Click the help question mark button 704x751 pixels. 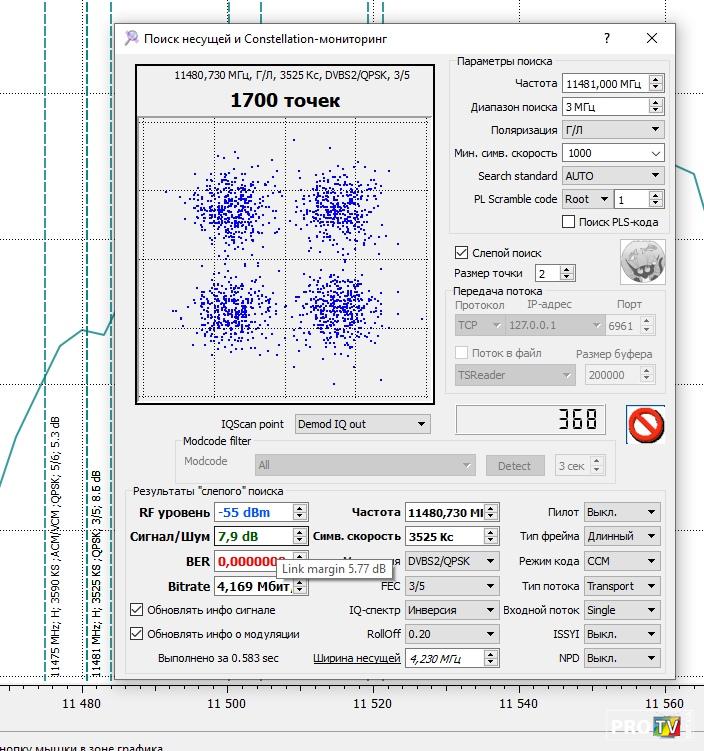click(x=606, y=38)
